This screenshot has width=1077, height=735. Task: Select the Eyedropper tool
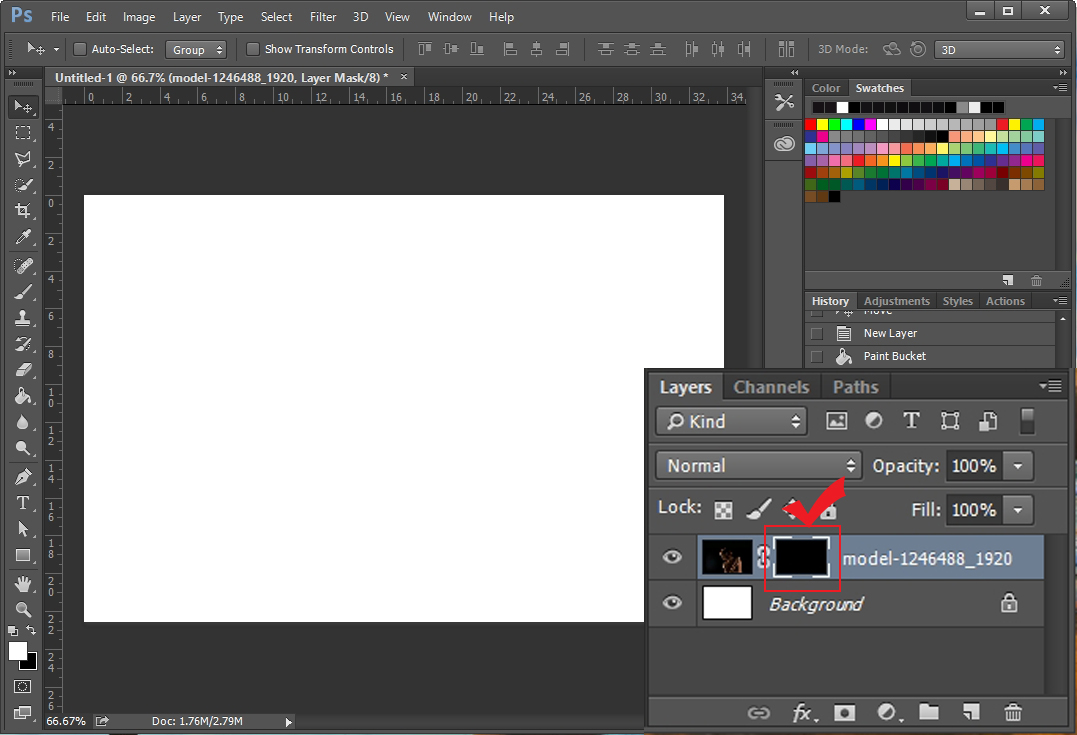23,238
